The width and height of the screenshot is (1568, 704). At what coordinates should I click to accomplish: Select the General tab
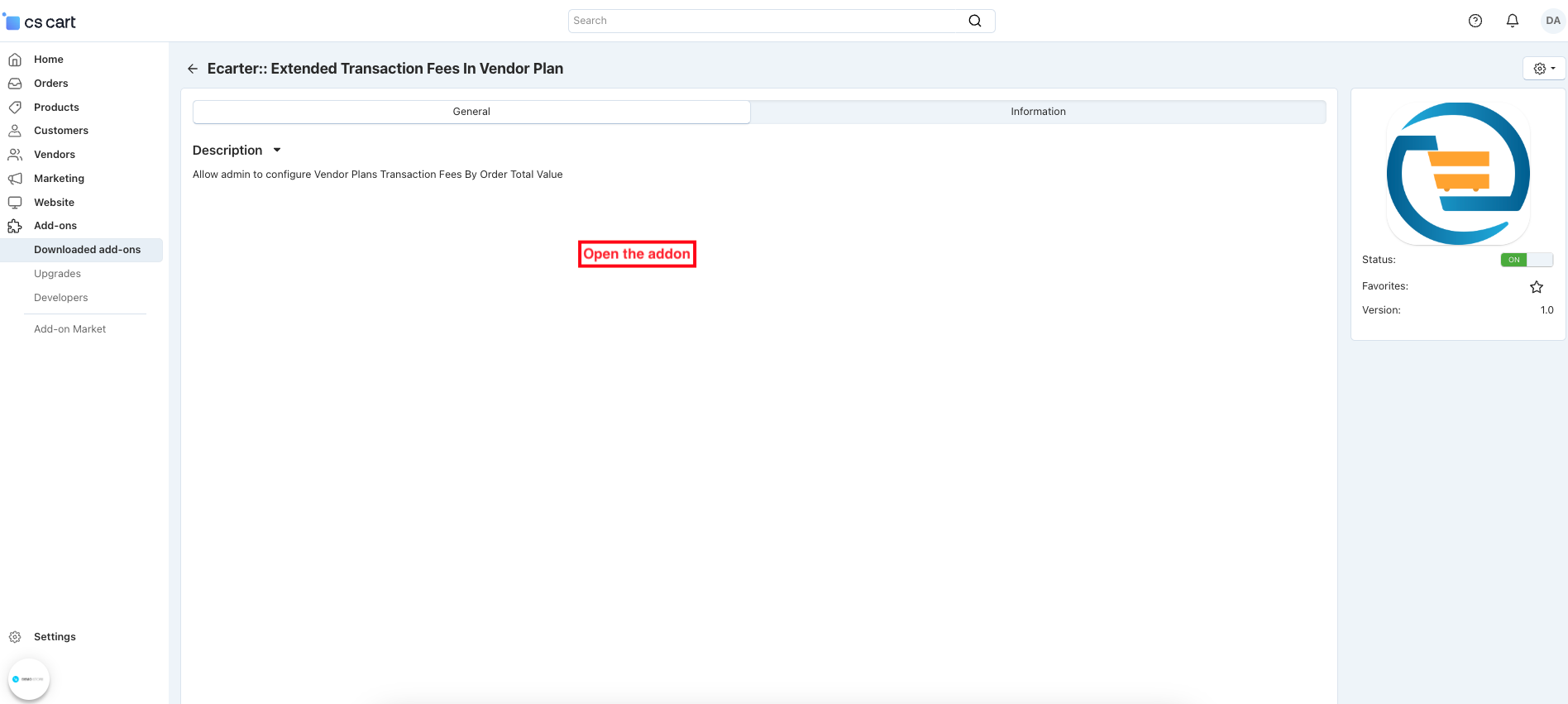pos(471,112)
